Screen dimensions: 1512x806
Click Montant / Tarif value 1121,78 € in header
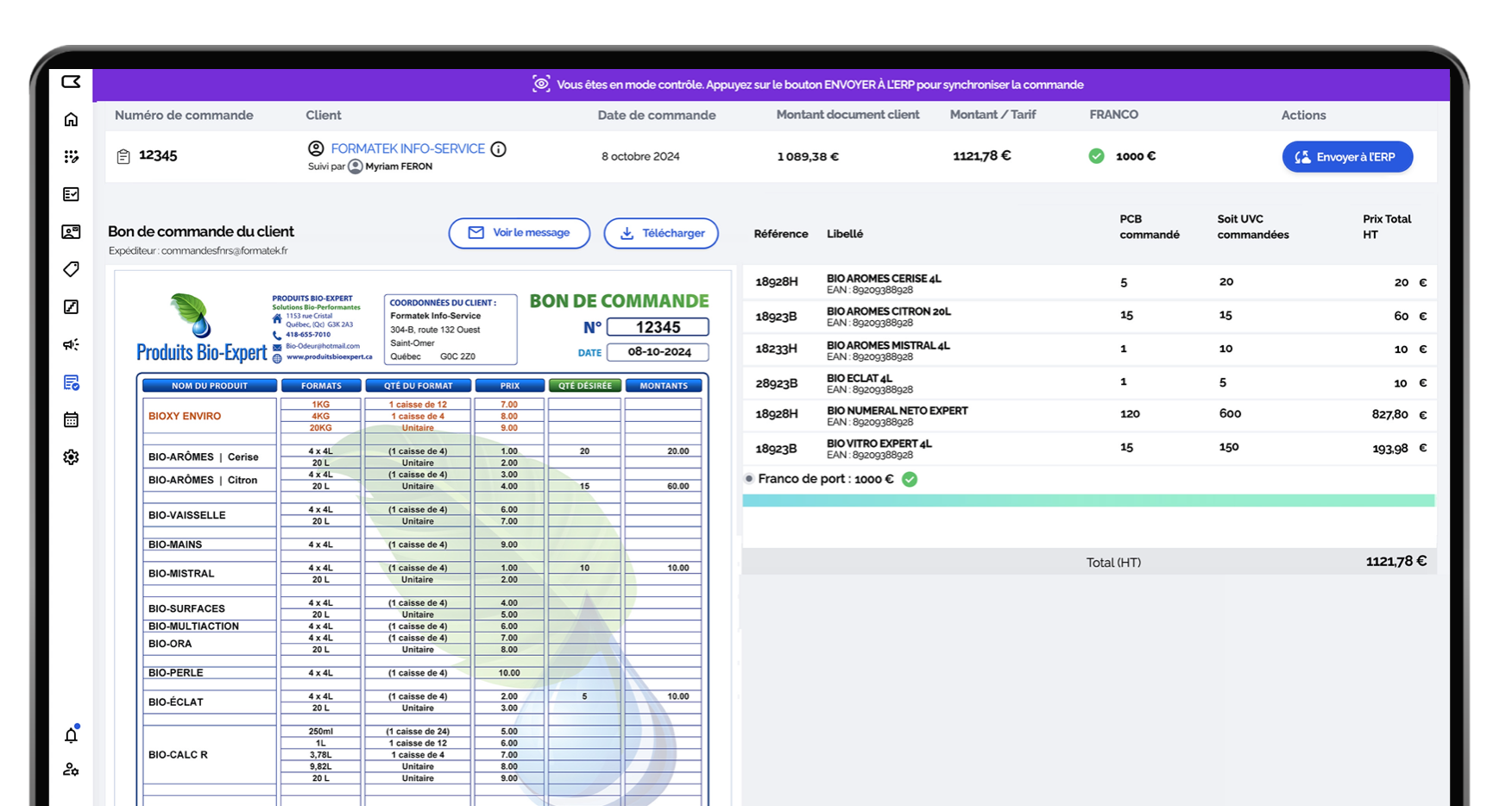coord(981,155)
